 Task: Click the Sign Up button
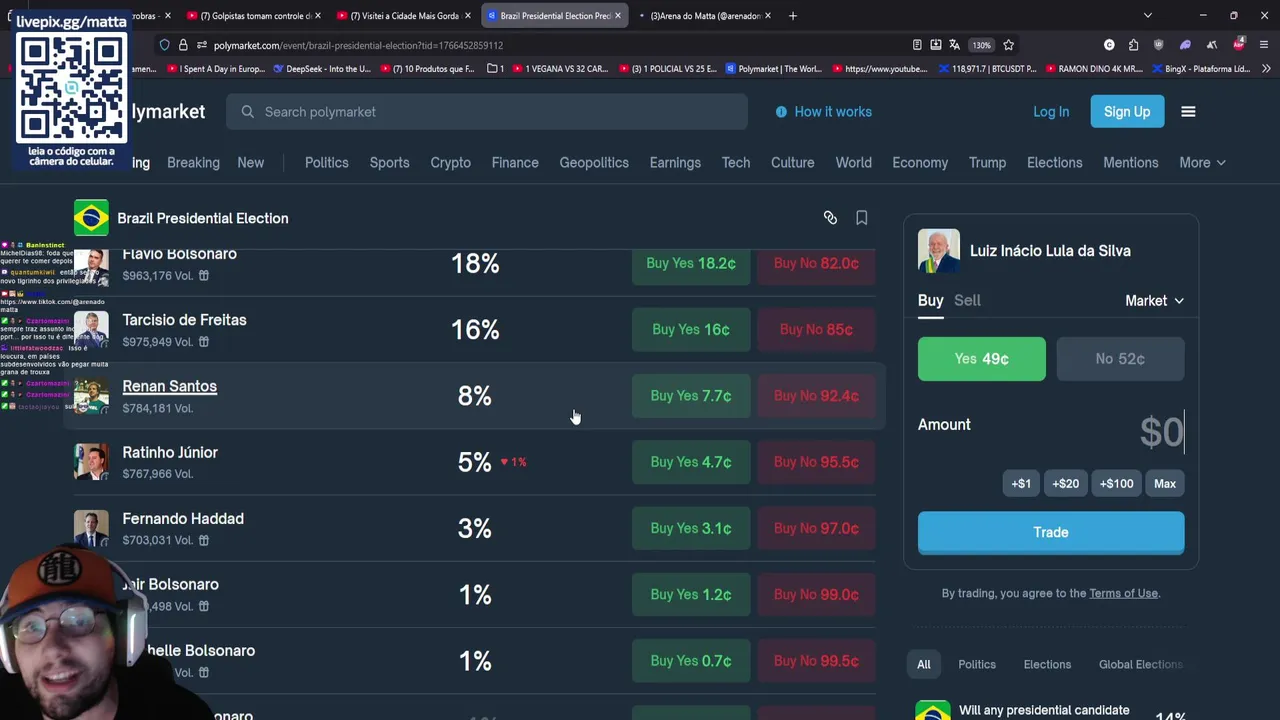(x=1127, y=112)
